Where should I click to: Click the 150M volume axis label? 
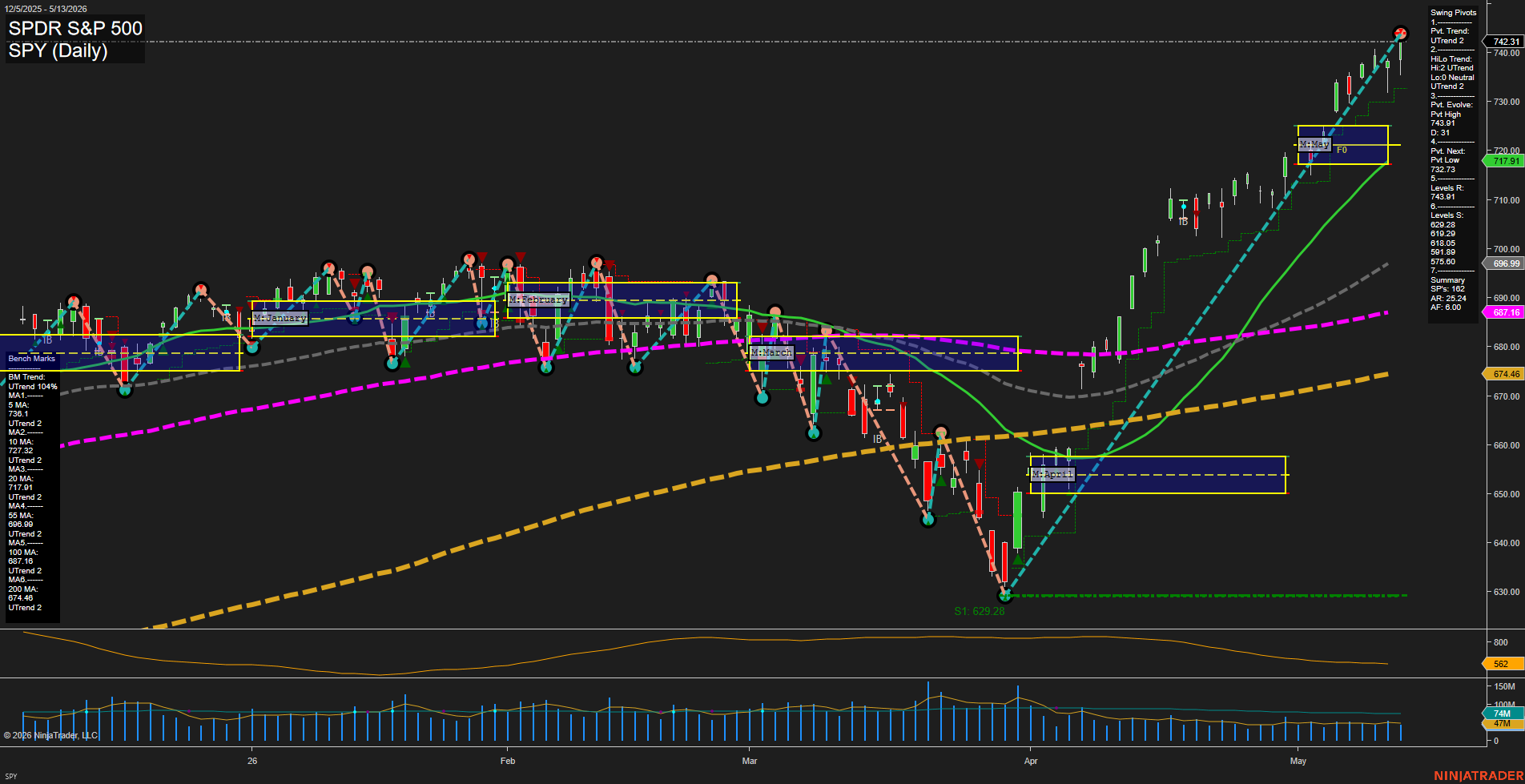pyautogui.click(x=1505, y=686)
